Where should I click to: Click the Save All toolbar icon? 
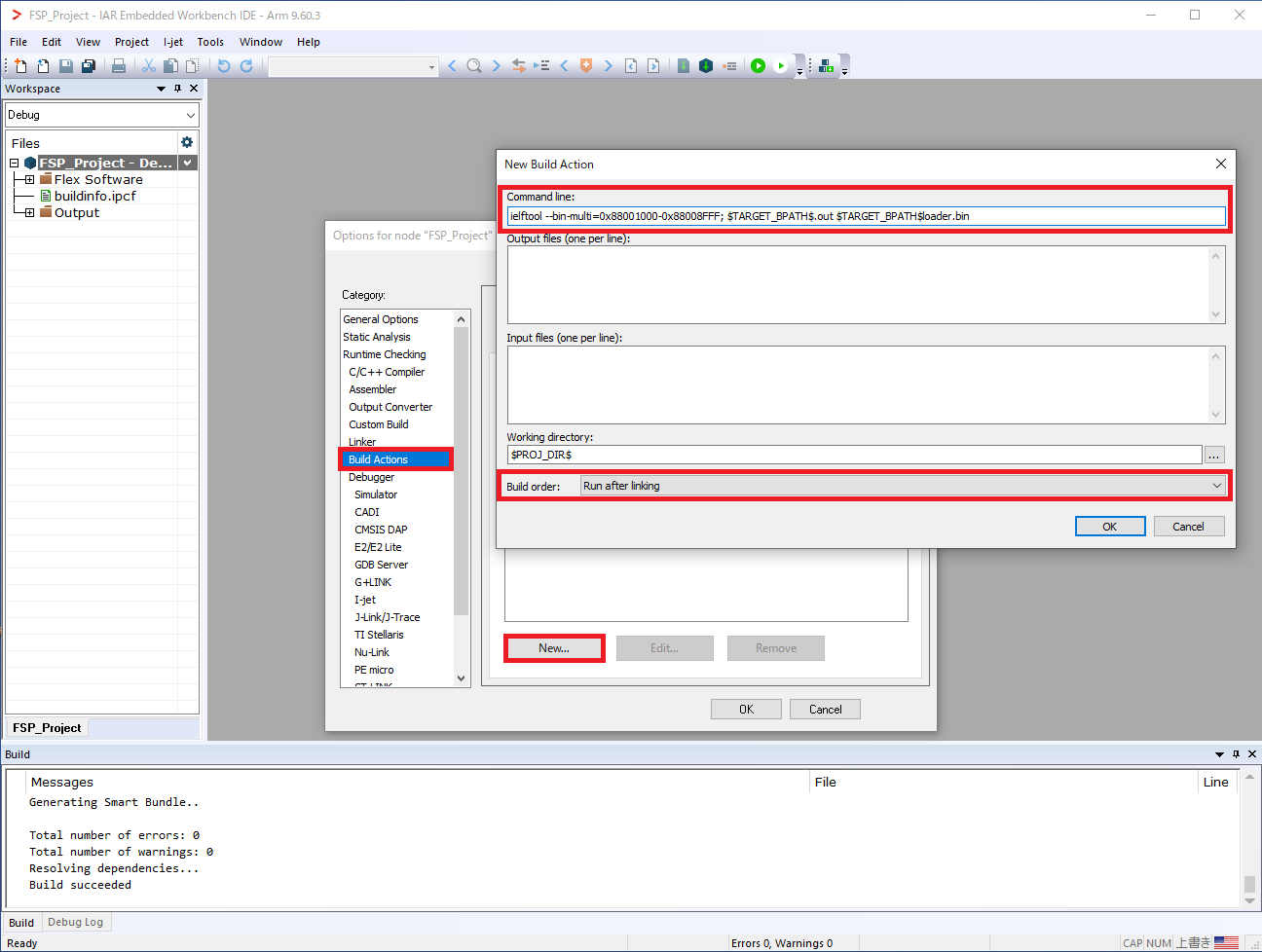91,65
